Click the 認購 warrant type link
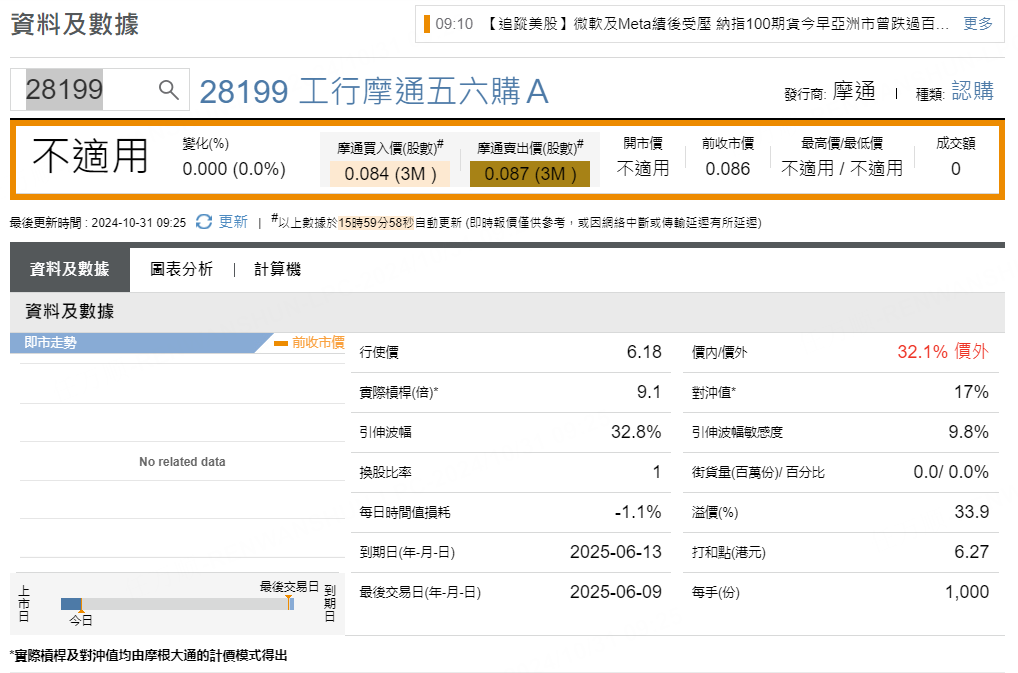1018x673 pixels. coord(973,91)
